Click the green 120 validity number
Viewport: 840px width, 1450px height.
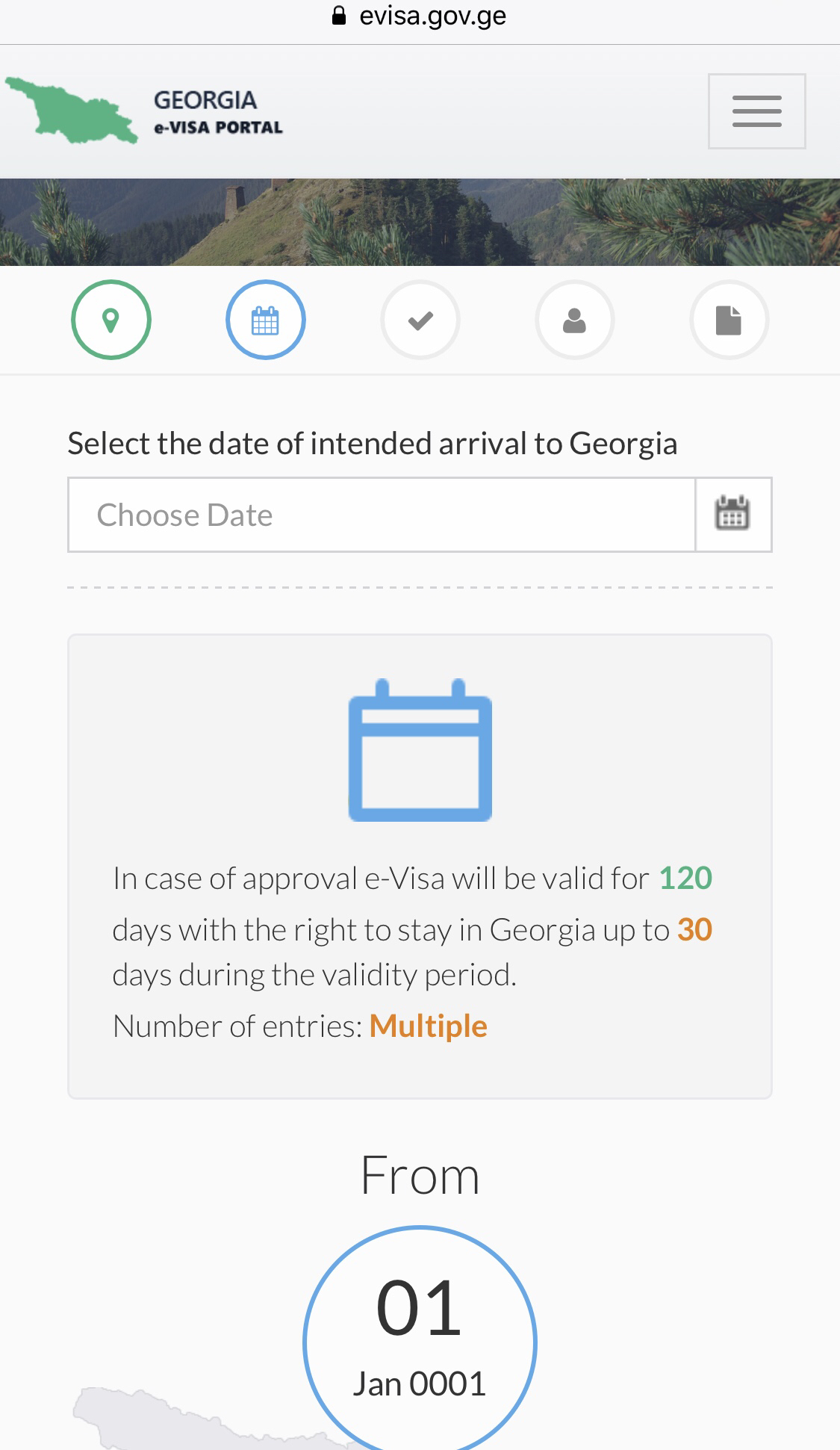[685, 878]
